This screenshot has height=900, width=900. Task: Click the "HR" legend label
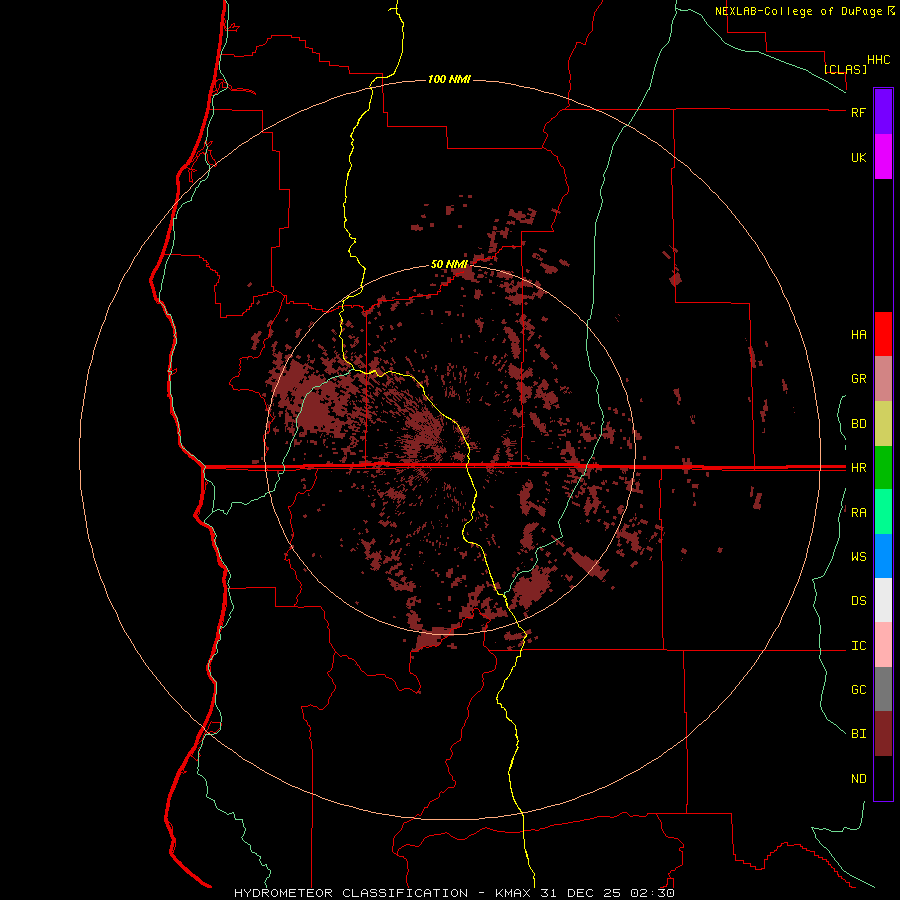pyautogui.click(x=858, y=468)
